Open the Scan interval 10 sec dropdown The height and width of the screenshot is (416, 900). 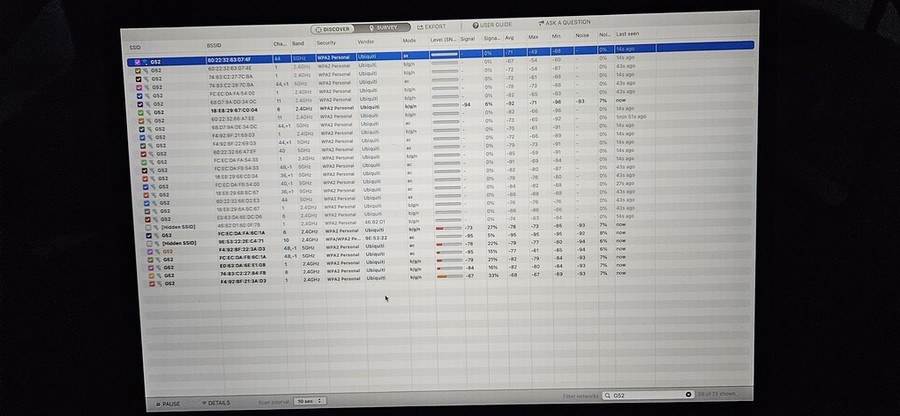310,400
